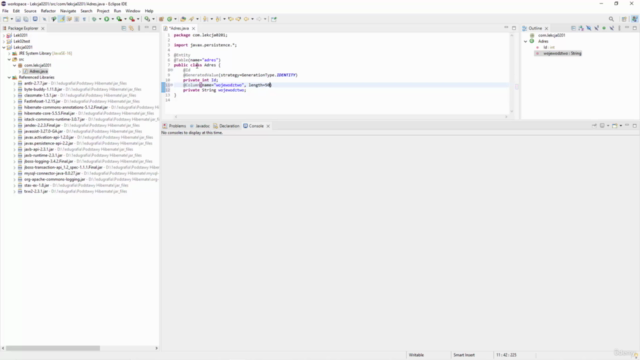Expand JRE System Library node

click(x=9, y=53)
